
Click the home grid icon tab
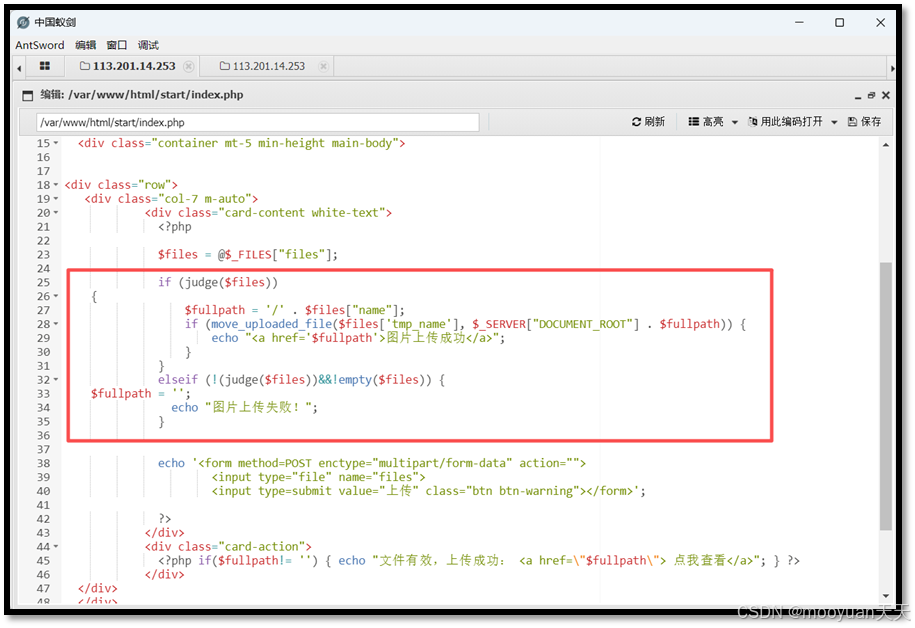[x=44, y=66]
